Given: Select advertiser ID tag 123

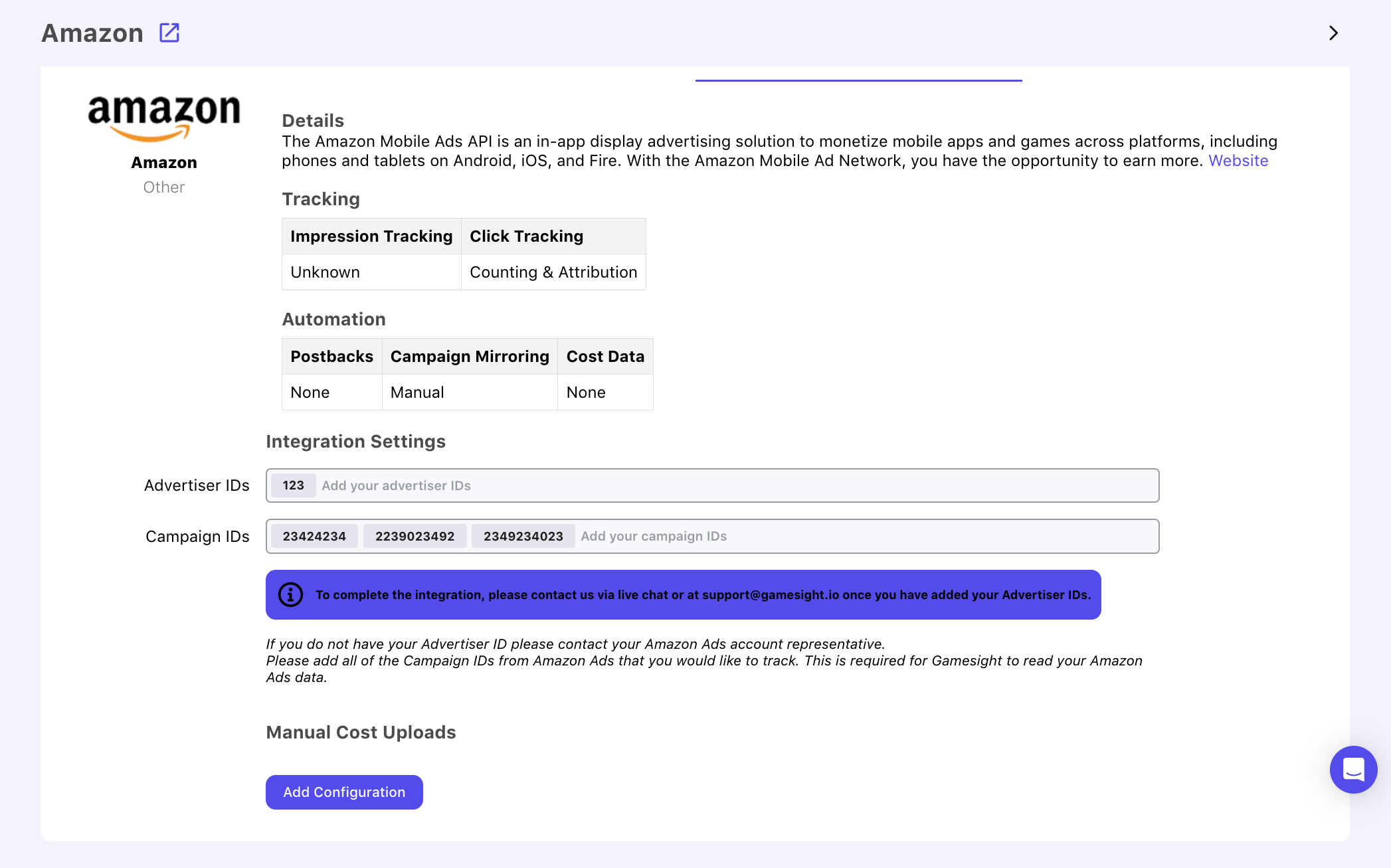Looking at the screenshot, I should click(293, 485).
